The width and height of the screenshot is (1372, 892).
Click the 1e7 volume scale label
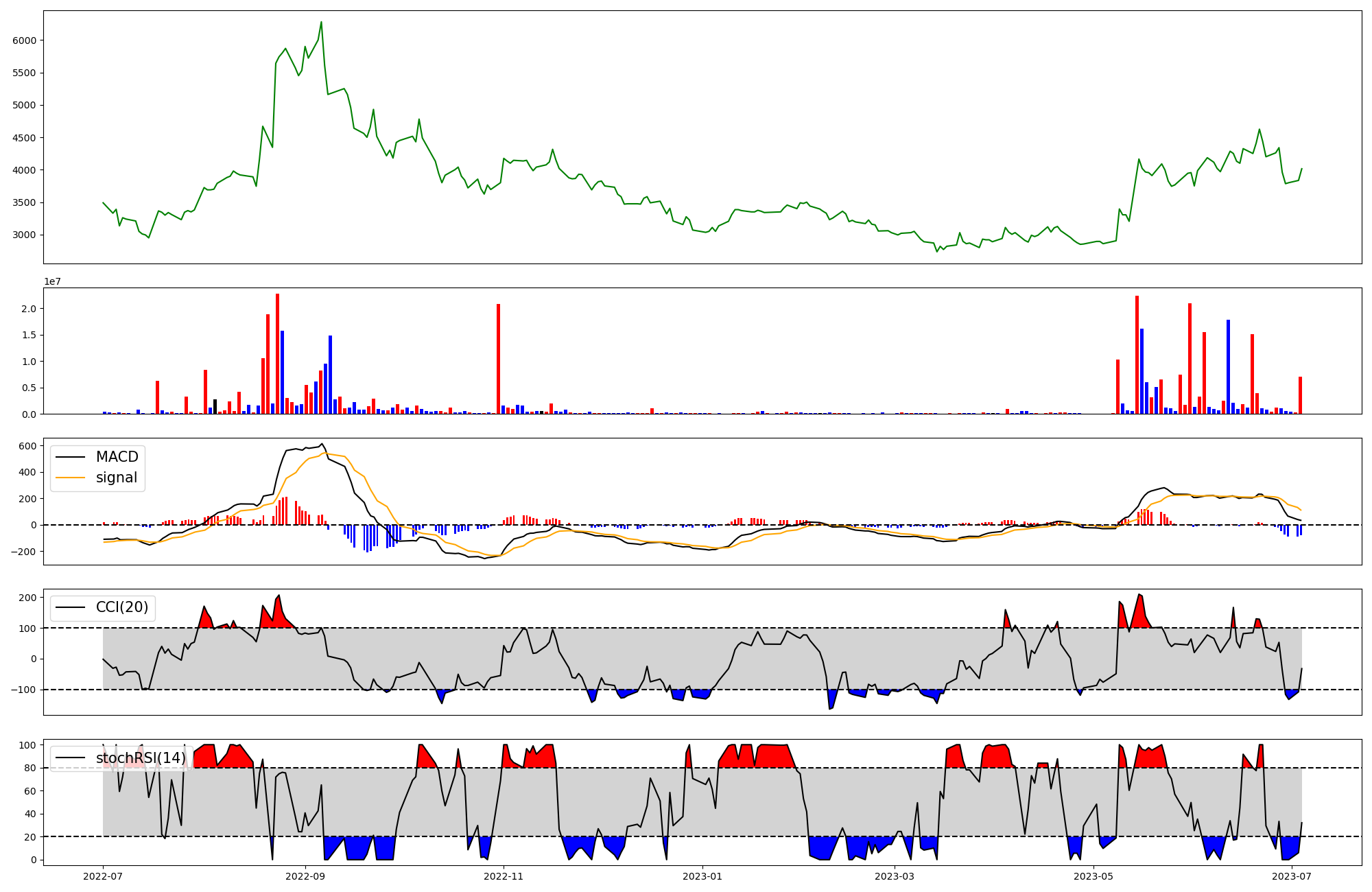52,282
